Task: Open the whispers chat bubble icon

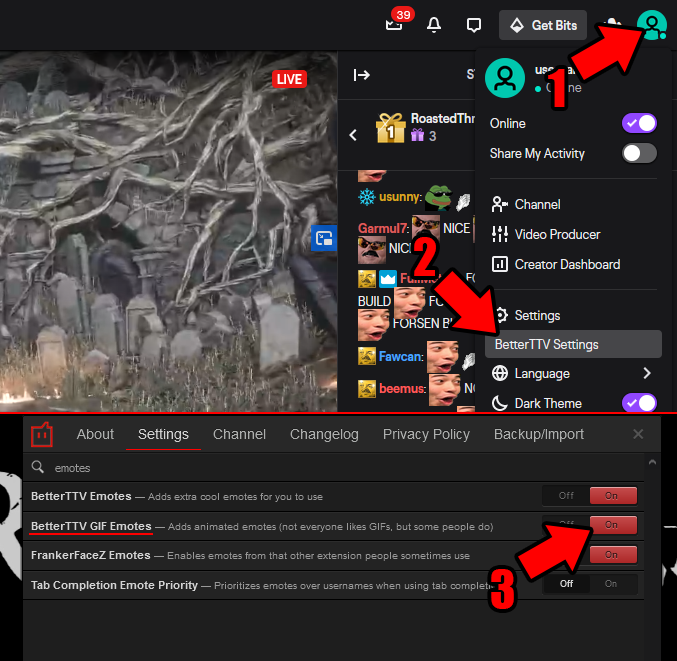Action: [x=474, y=25]
